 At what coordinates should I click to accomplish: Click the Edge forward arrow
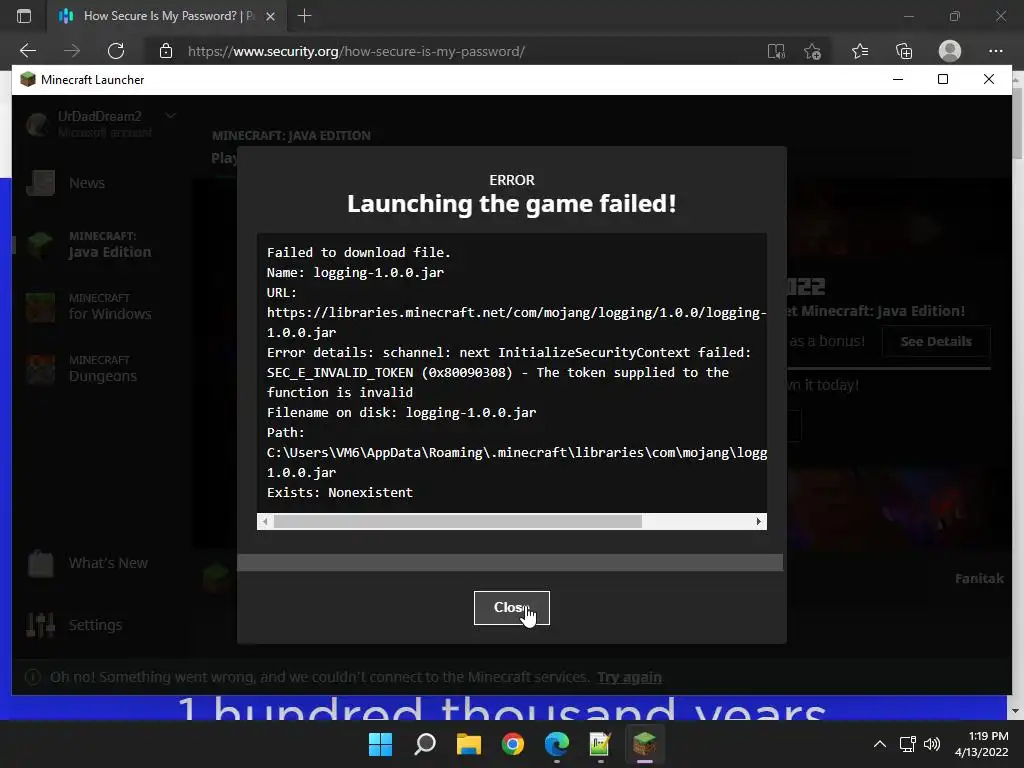coord(72,51)
